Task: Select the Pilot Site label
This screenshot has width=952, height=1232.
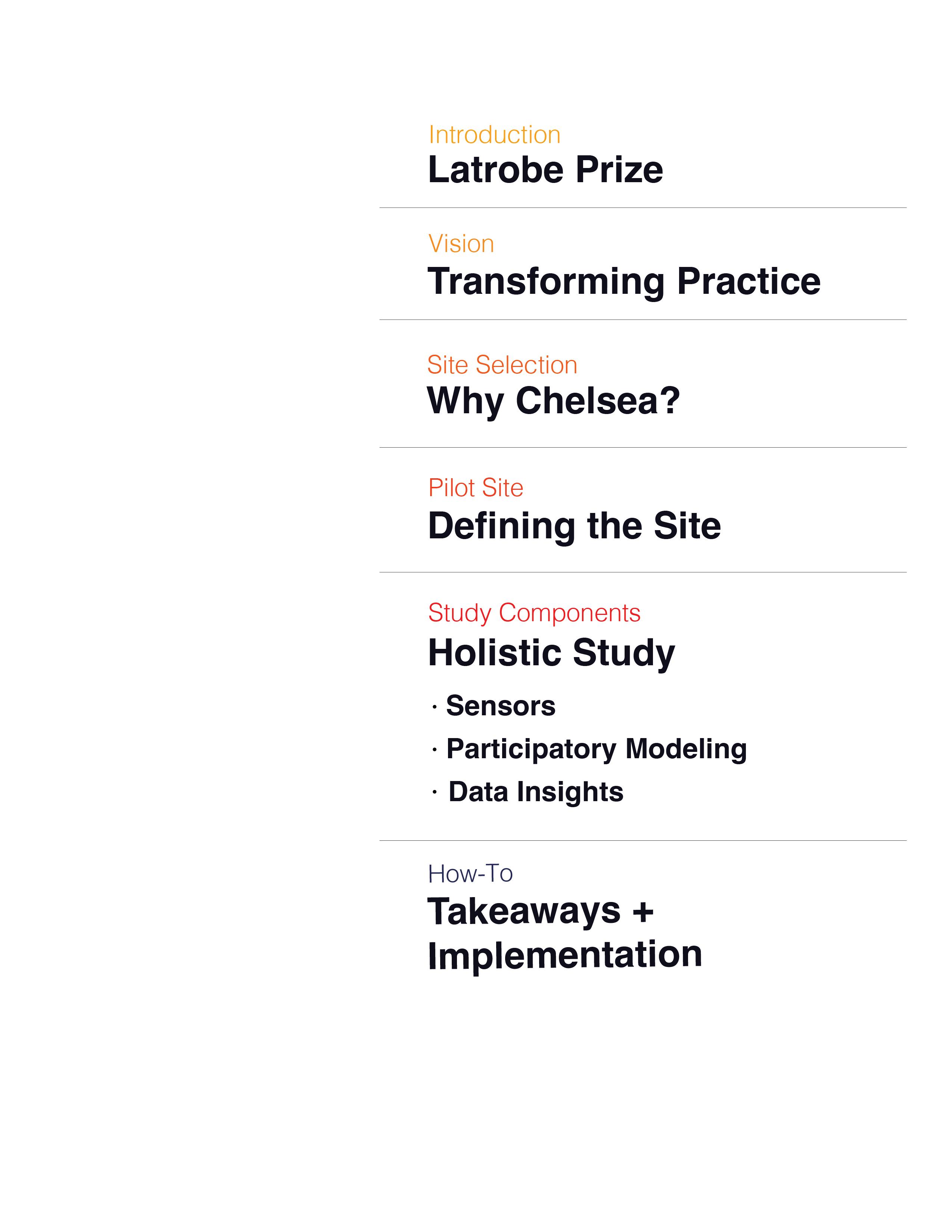Action: click(475, 488)
